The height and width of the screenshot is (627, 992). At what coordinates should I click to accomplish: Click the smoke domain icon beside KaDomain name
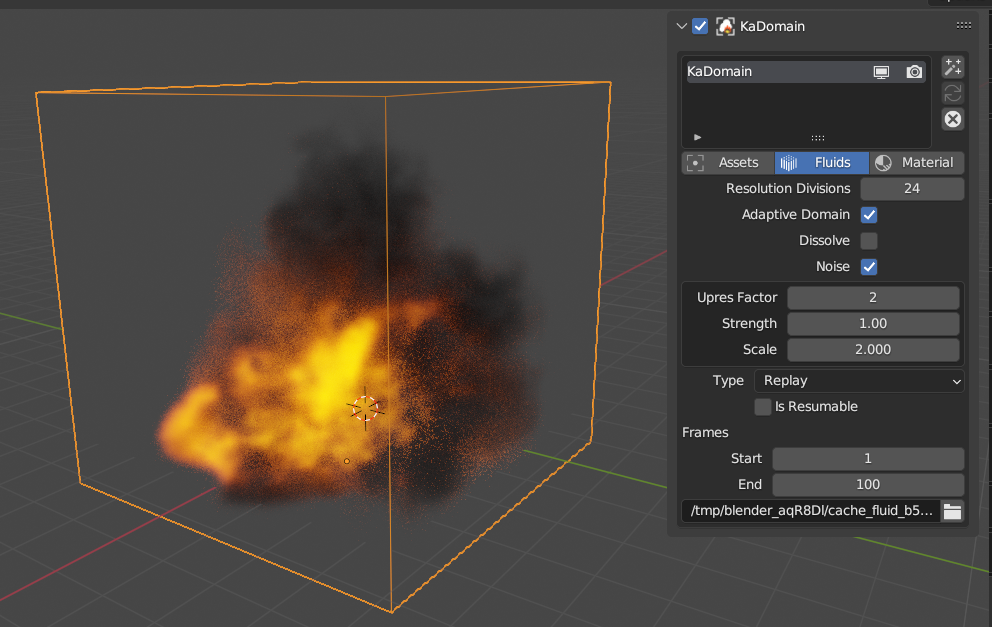click(724, 26)
